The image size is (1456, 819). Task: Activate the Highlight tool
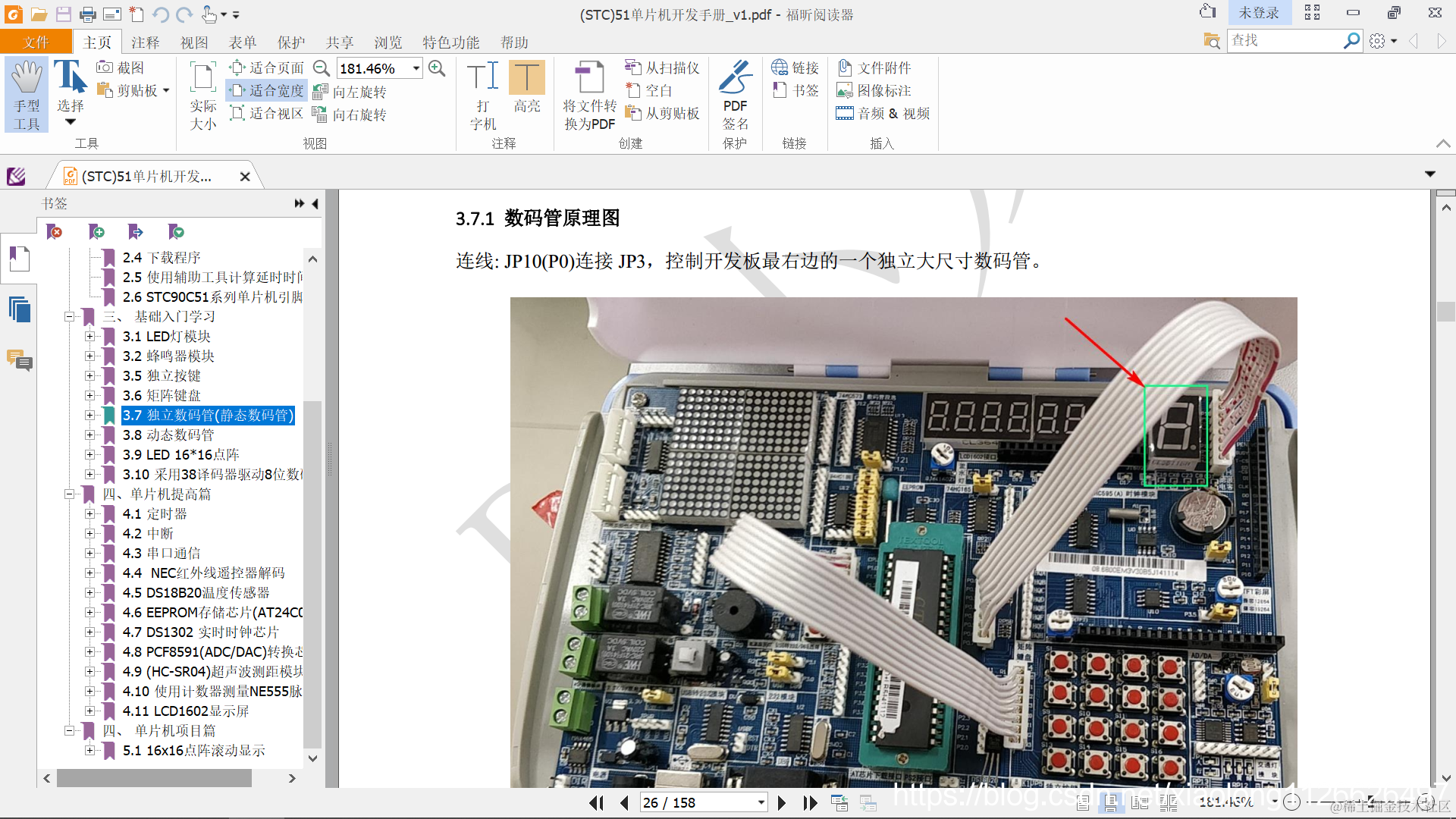click(x=526, y=87)
